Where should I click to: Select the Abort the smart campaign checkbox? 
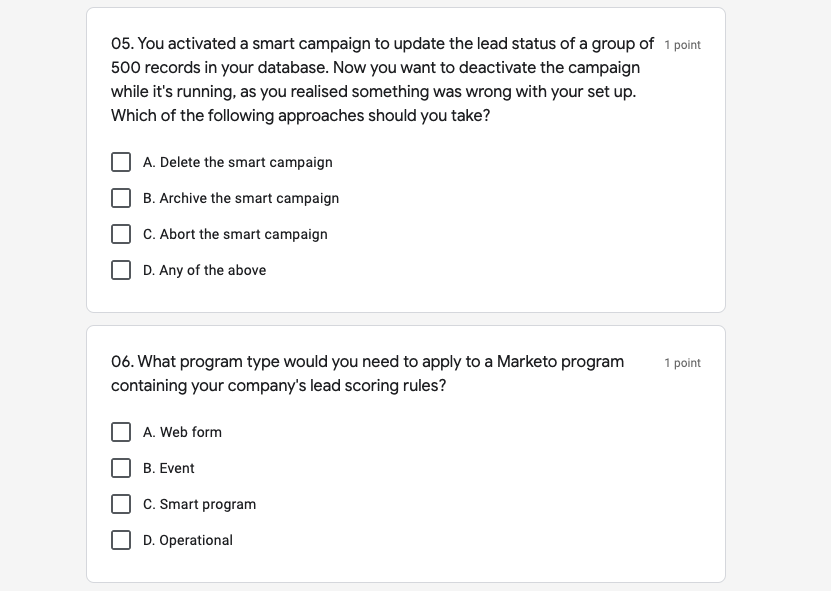(121, 234)
